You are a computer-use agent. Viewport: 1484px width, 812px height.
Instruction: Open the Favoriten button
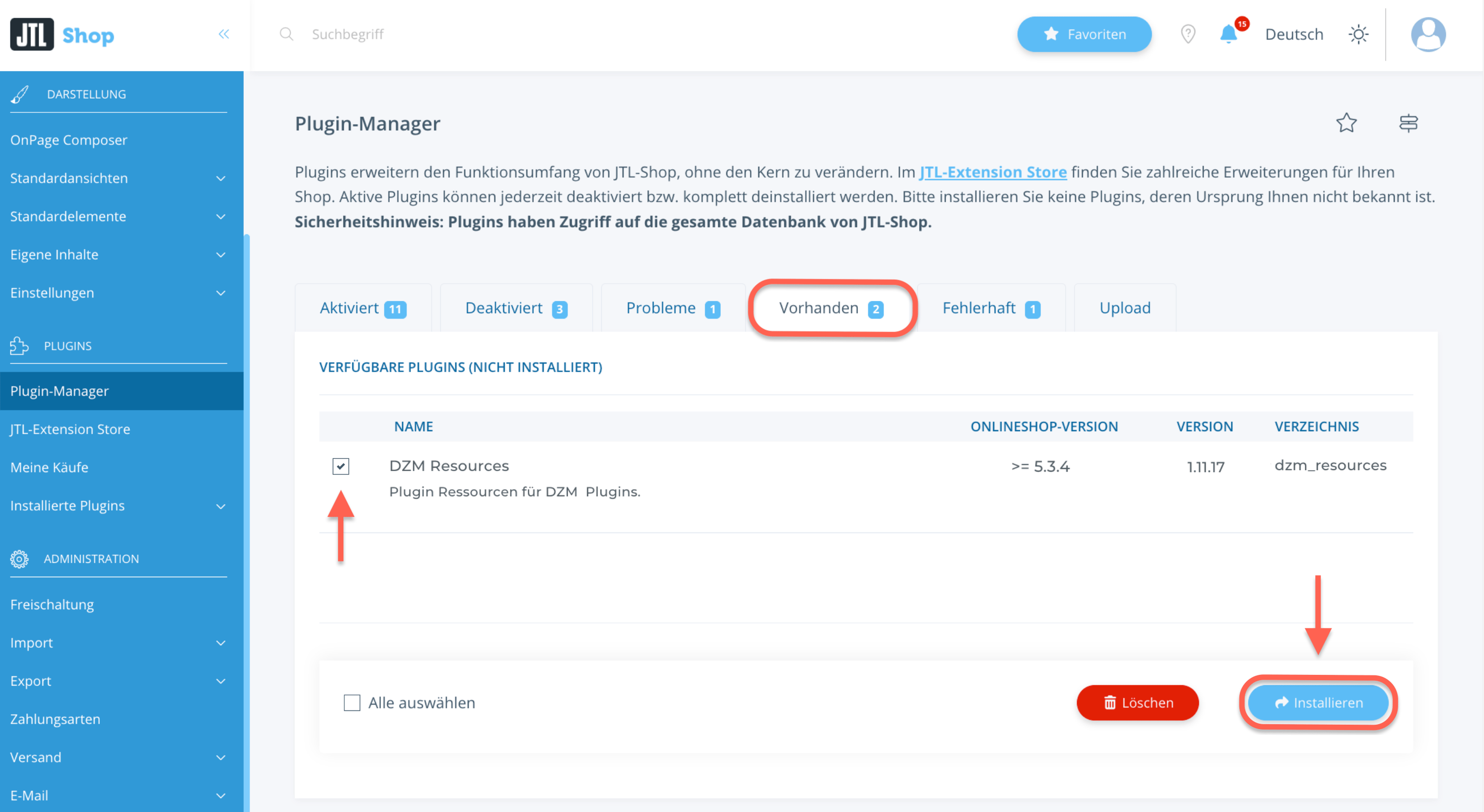[1084, 34]
